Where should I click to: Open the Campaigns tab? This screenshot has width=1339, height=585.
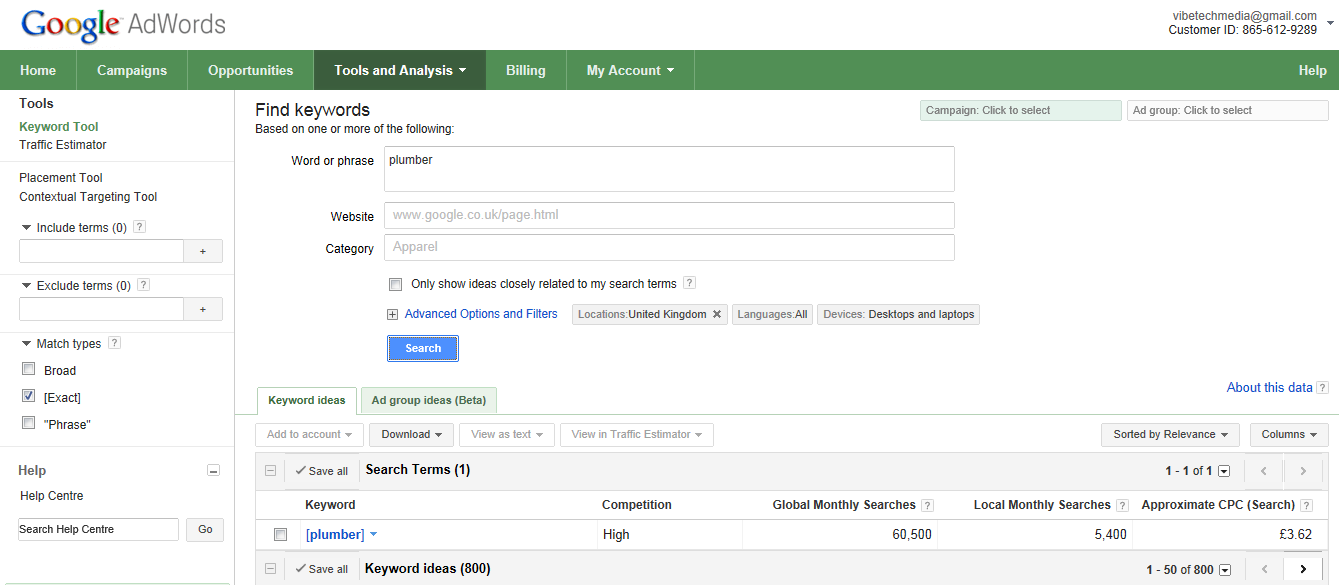pos(132,70)
